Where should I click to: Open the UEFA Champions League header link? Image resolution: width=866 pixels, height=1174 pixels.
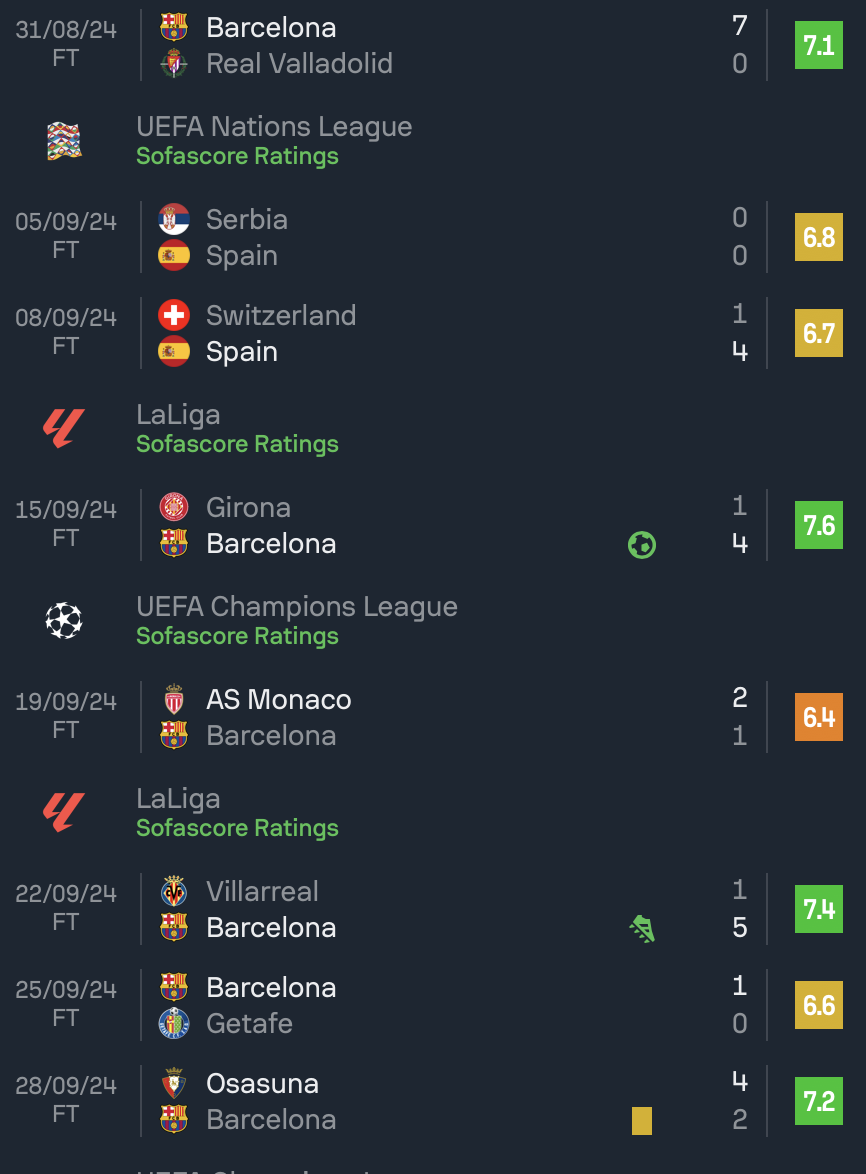(x=296, y=606)
